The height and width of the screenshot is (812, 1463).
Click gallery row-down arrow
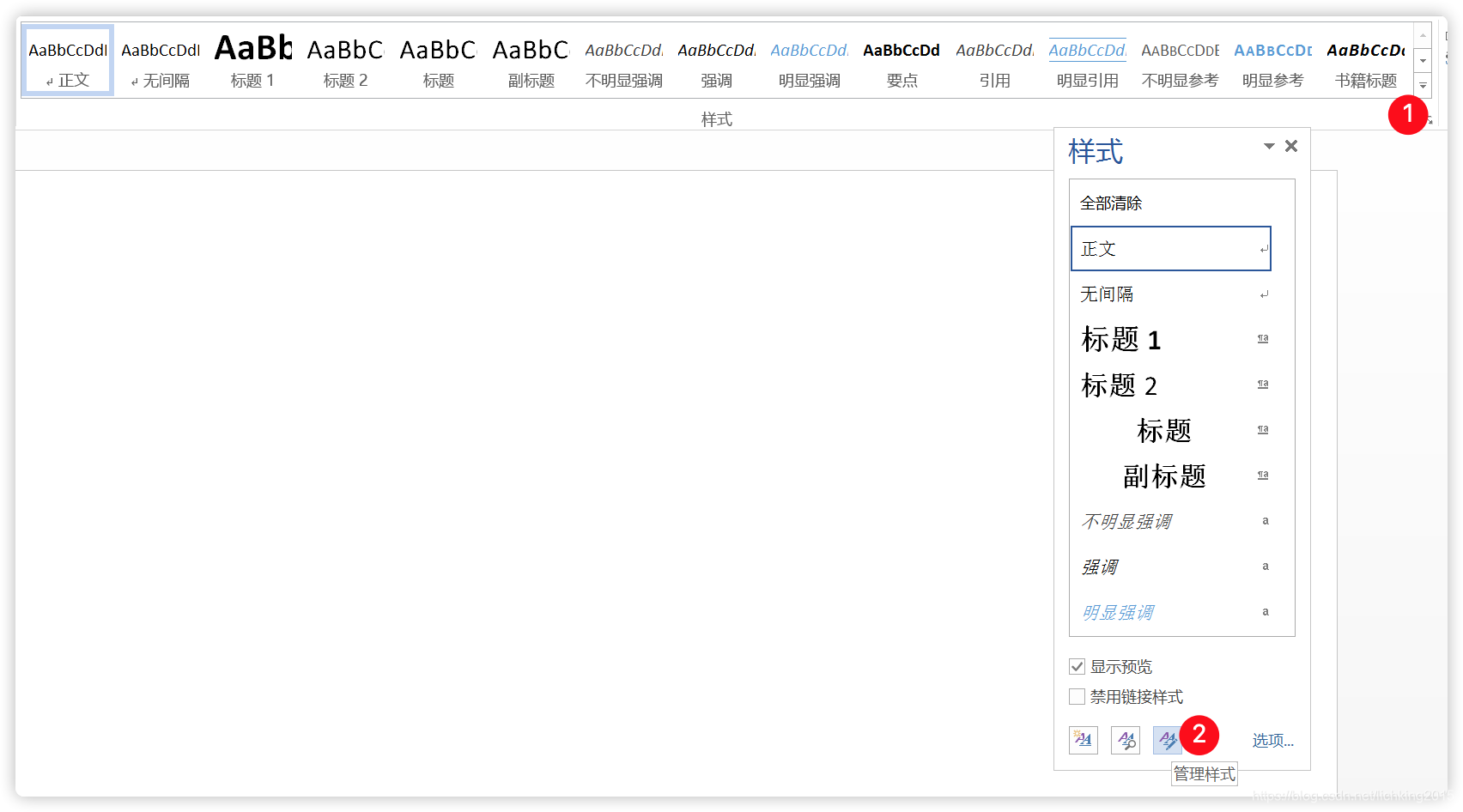point(1423,60)
